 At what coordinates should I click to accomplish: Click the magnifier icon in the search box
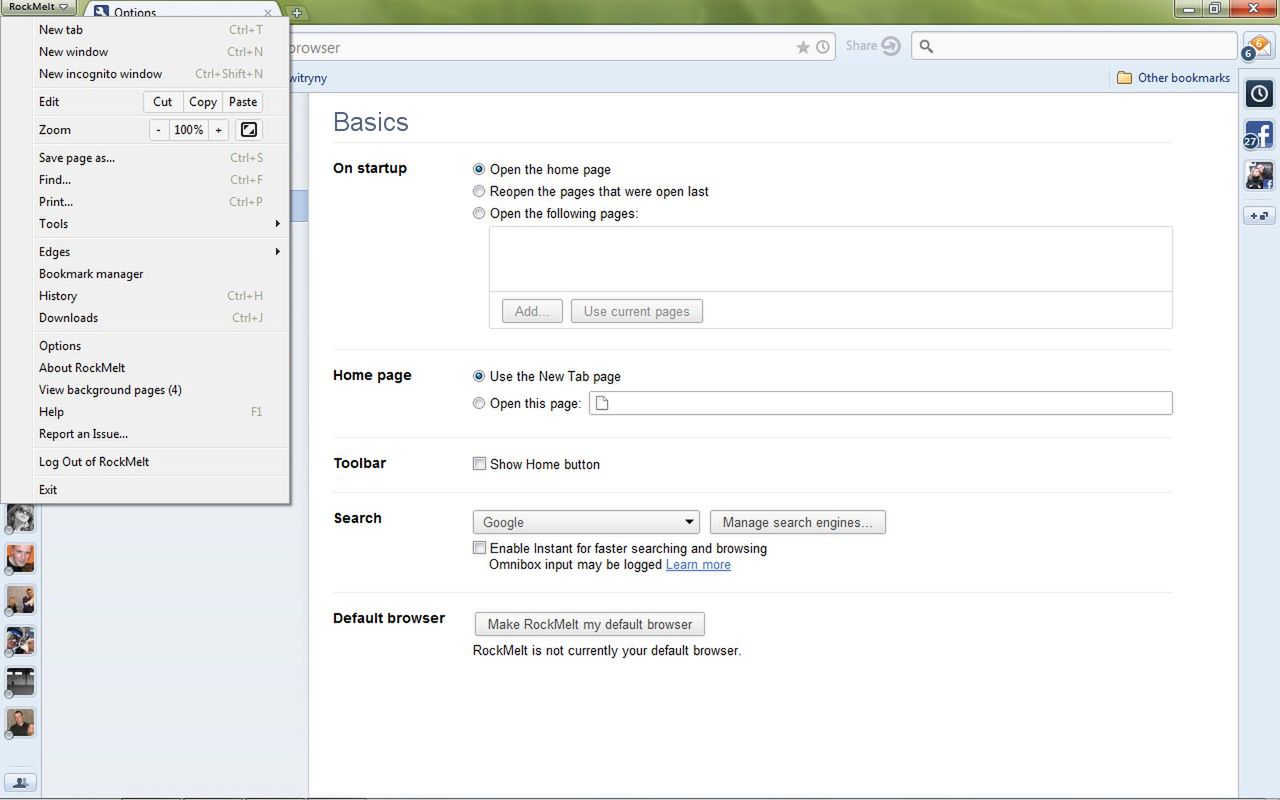pos(926,46)
